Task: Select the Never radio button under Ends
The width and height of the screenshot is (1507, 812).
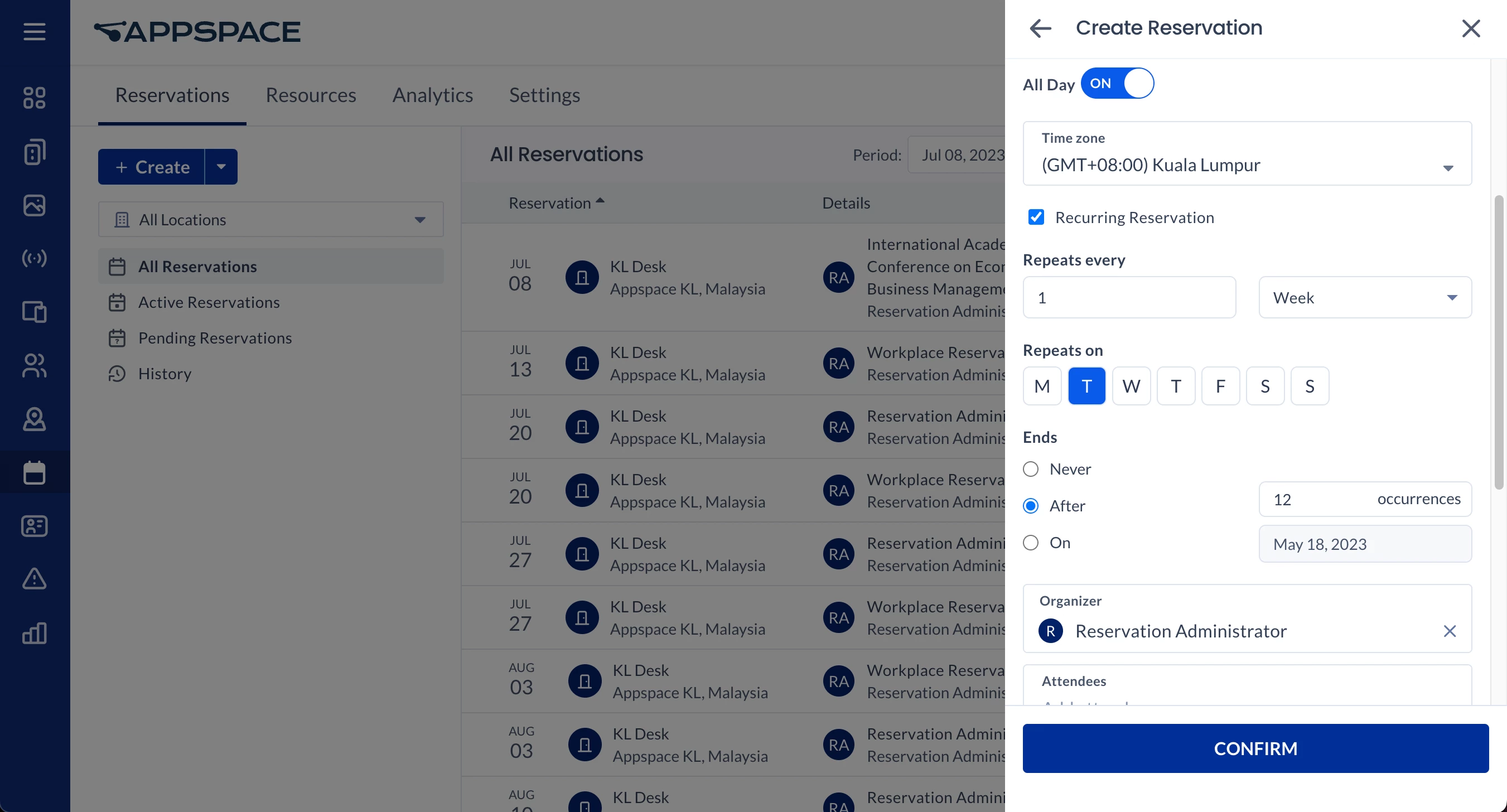Action: [1031, 469]
